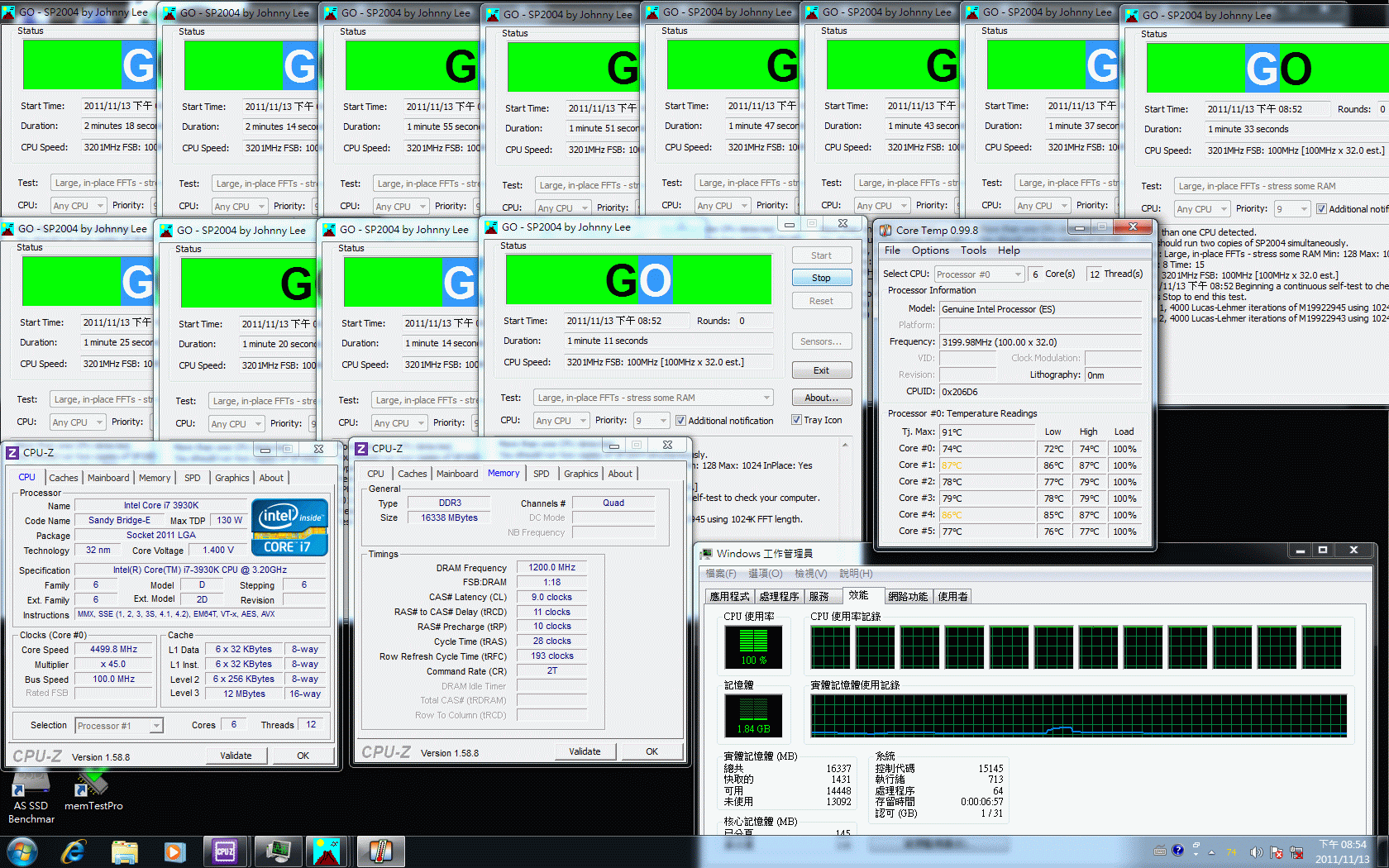The height and width of the screenshot is (868, 1389).
Task: Open the network status tray icon
Action: tap(1296, 852)
